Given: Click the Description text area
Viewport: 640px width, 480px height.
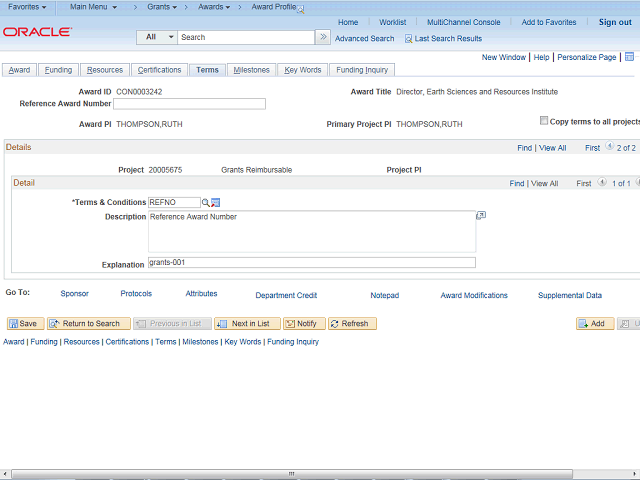Looking at the screenshot, I should click(312, 231).
